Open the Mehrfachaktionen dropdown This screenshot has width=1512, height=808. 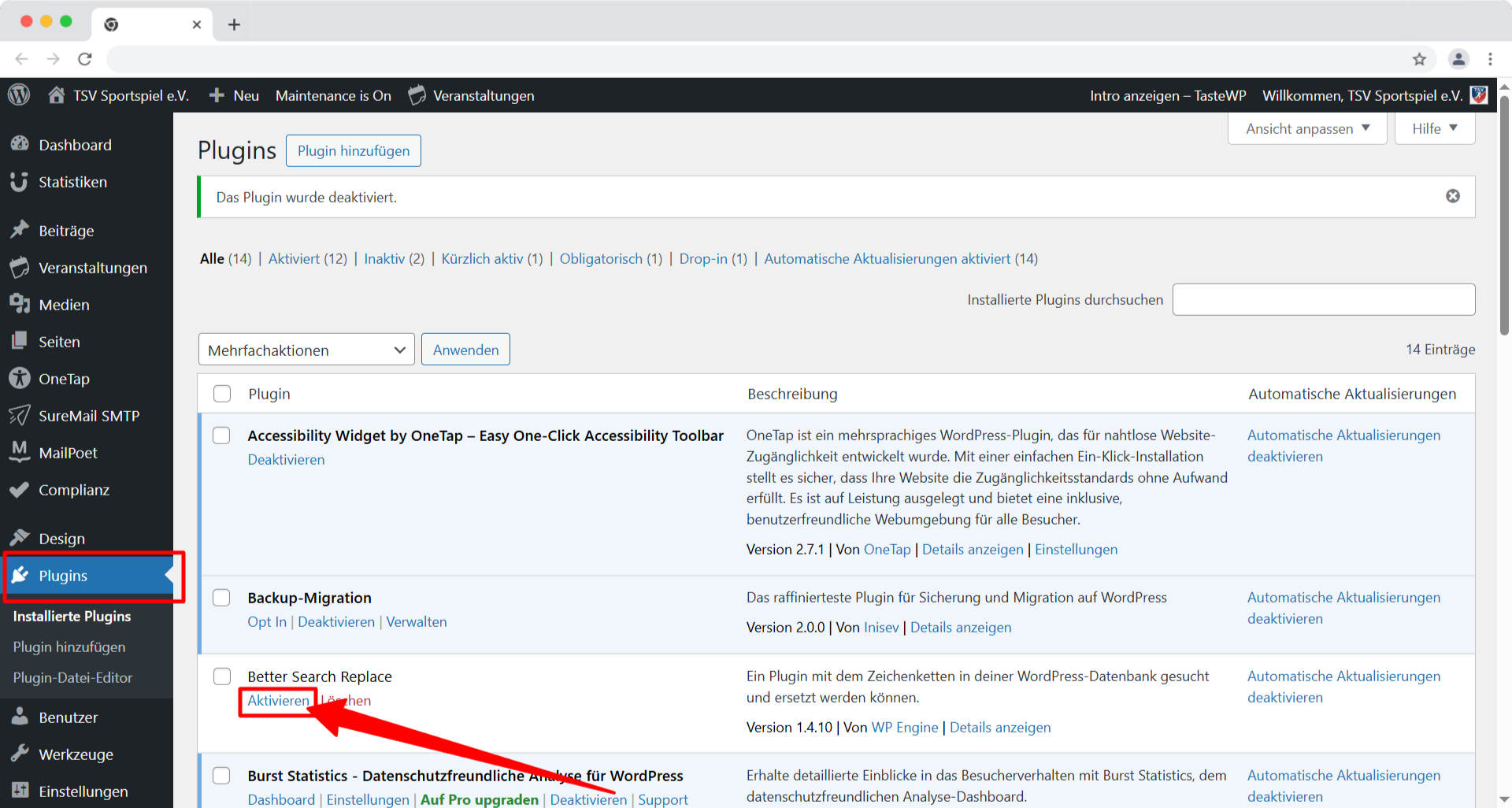click(x=306, y=350)
